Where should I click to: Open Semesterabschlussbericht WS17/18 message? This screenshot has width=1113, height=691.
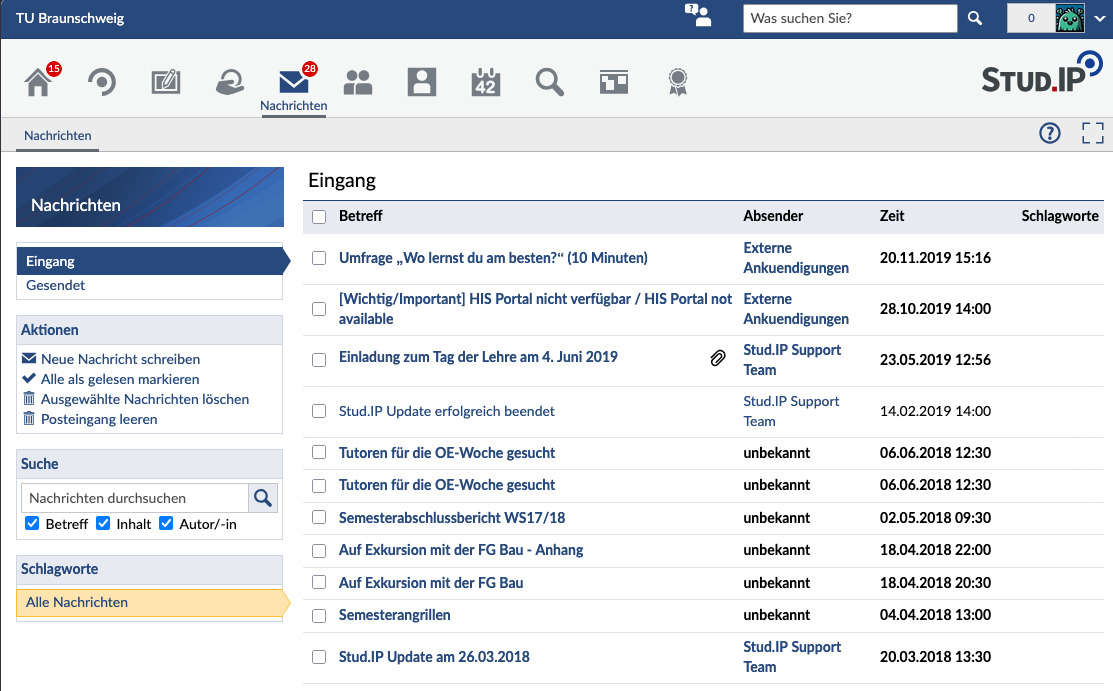452,518
